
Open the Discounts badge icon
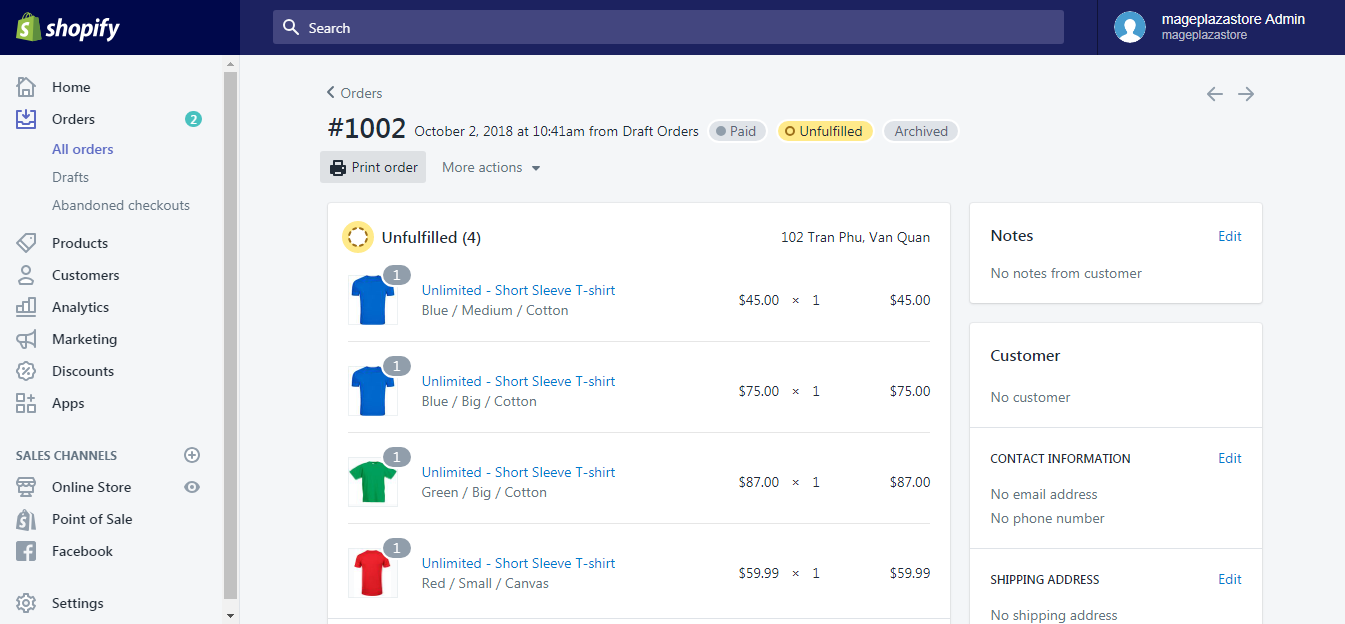pyautogui.click(x=26, y=371)
